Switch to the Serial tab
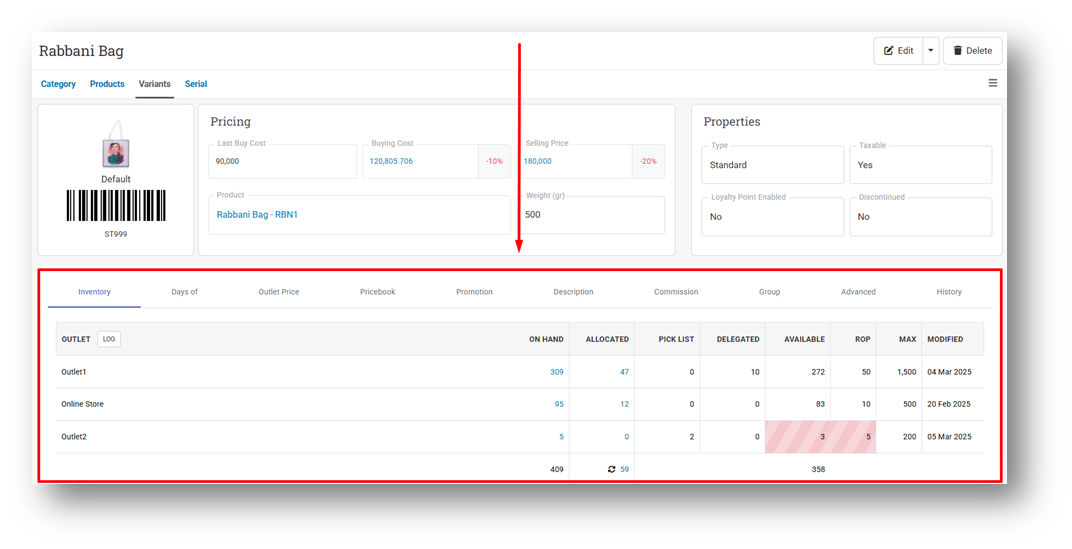 point(196,84)
